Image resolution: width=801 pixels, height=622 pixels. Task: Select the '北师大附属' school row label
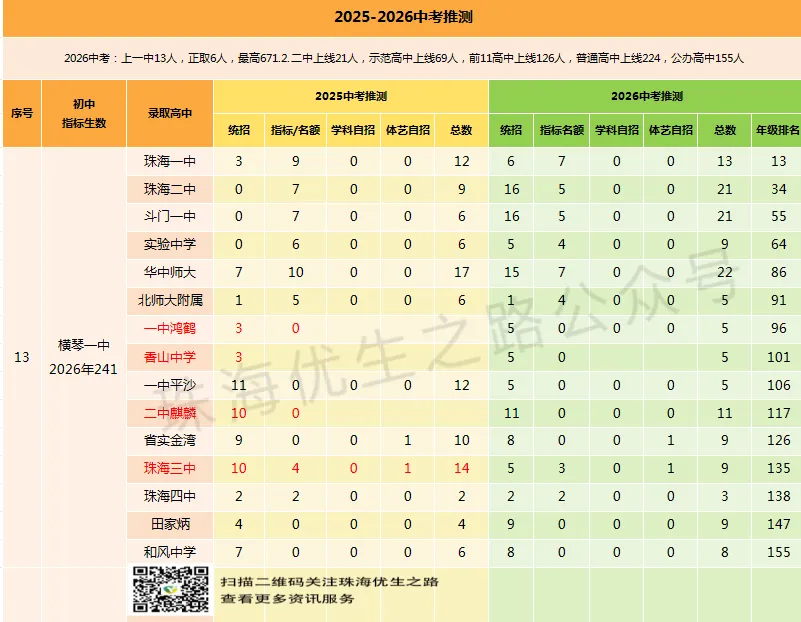170,300
